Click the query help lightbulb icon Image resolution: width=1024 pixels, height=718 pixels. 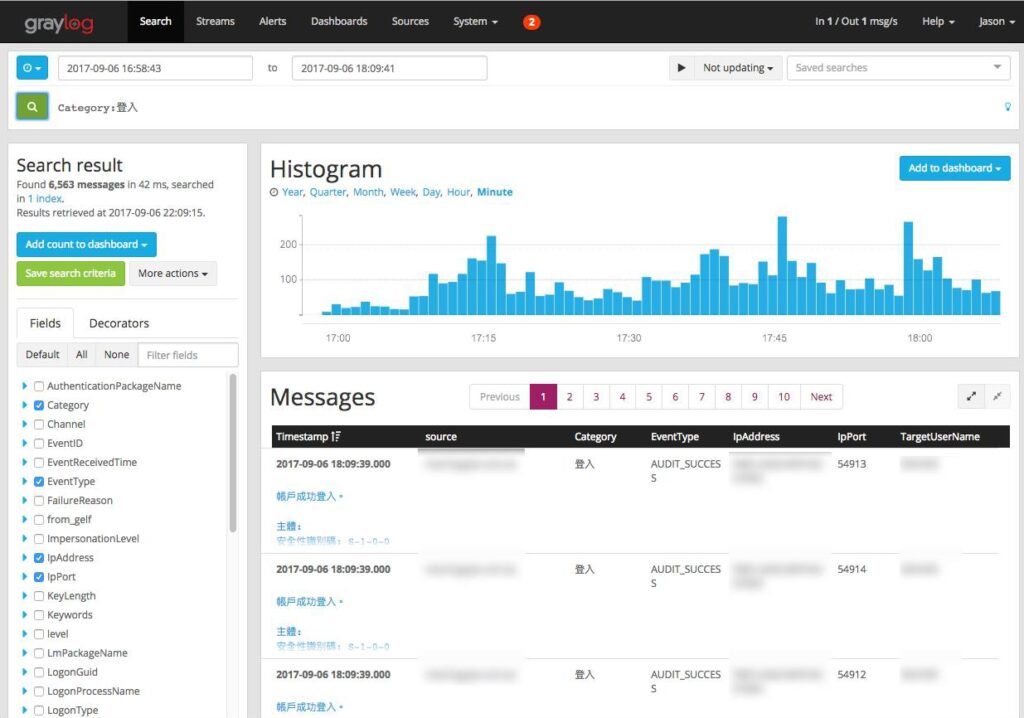coord(1008,106)
